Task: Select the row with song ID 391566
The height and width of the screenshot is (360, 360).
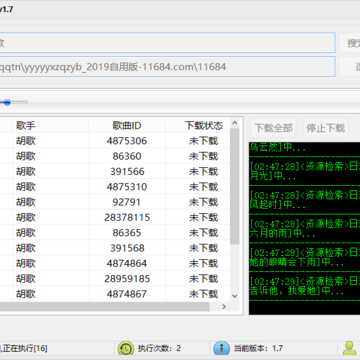Action: click(x=115, y=171)
